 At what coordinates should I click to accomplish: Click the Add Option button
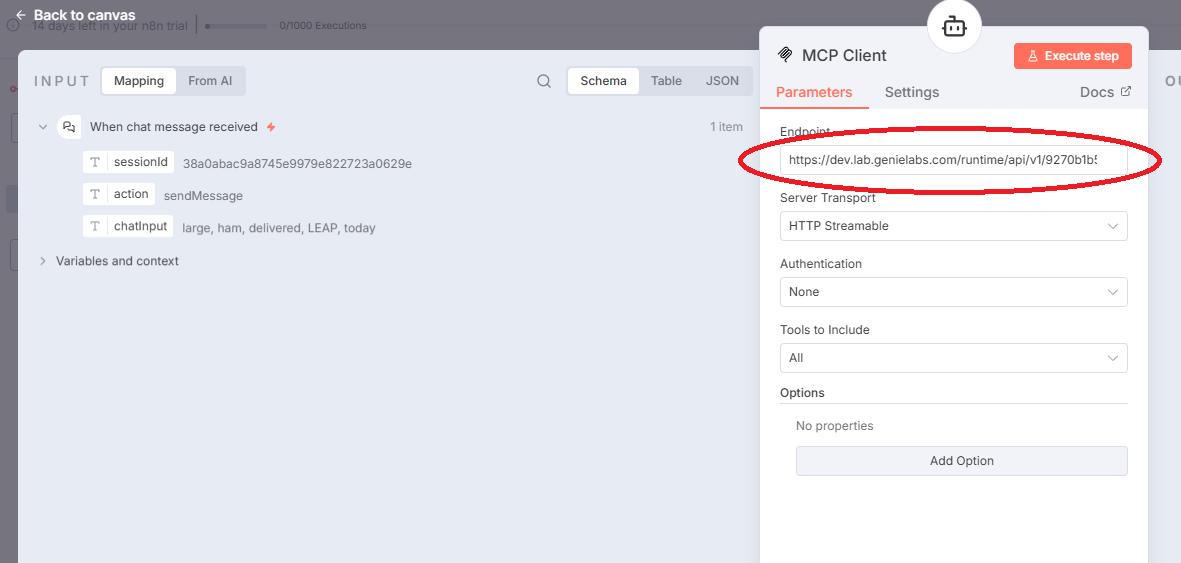click(961, 460)
